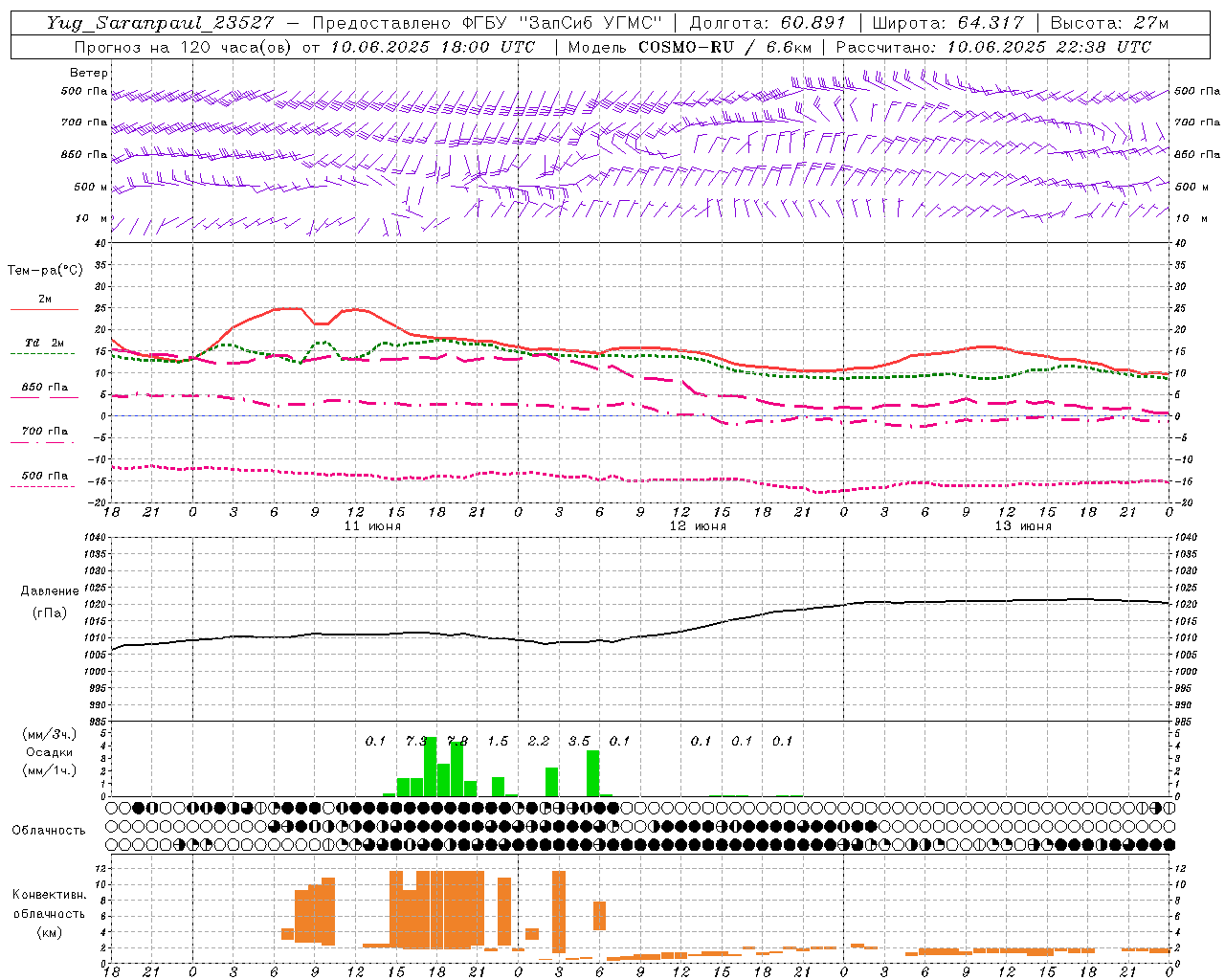
Task: Click the (км) unit label for convective cloud
Action: coord(49,931)
